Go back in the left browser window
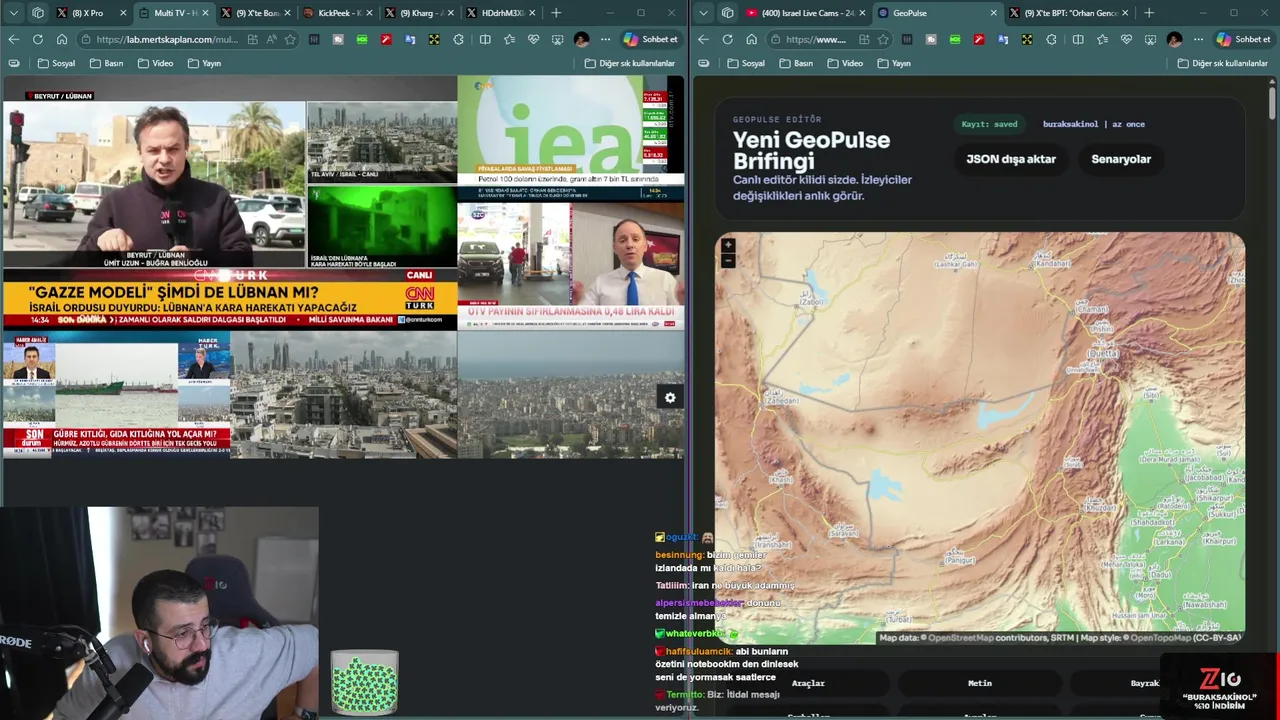Viewport: 1280px width, 720px height. click(13, 39)
